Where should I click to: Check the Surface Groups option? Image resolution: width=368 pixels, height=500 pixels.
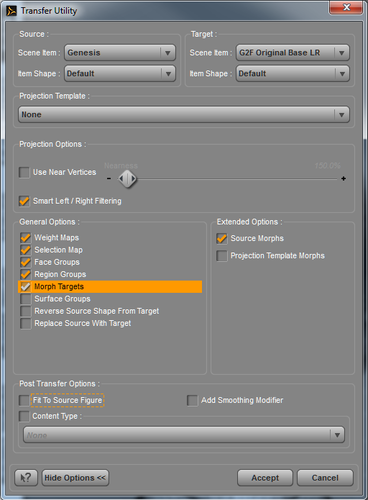click(x=26, y=299)
